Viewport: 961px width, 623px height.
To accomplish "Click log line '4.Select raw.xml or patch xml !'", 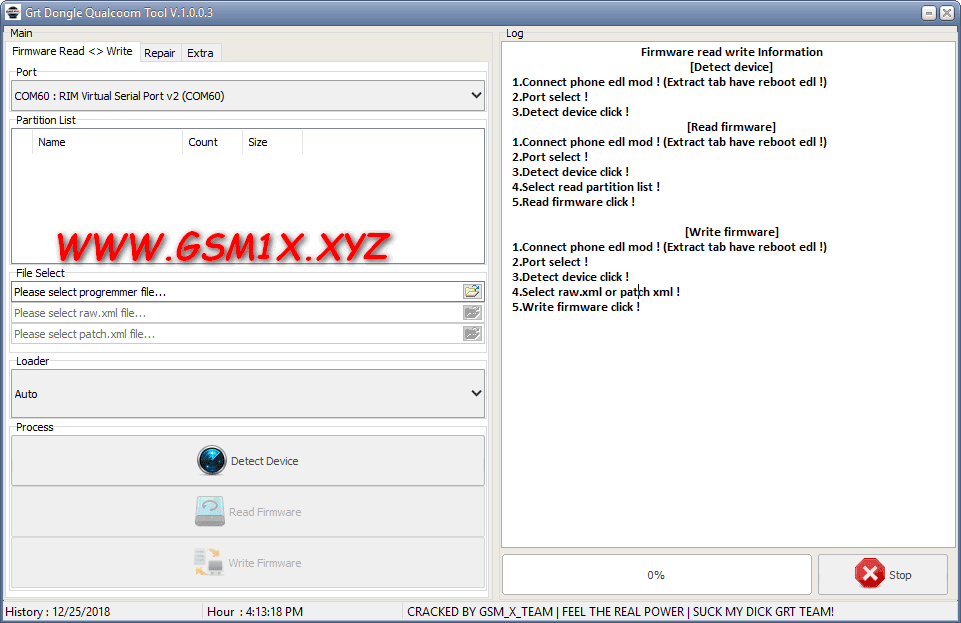I will pyautogui.click(x=596, y=292).
